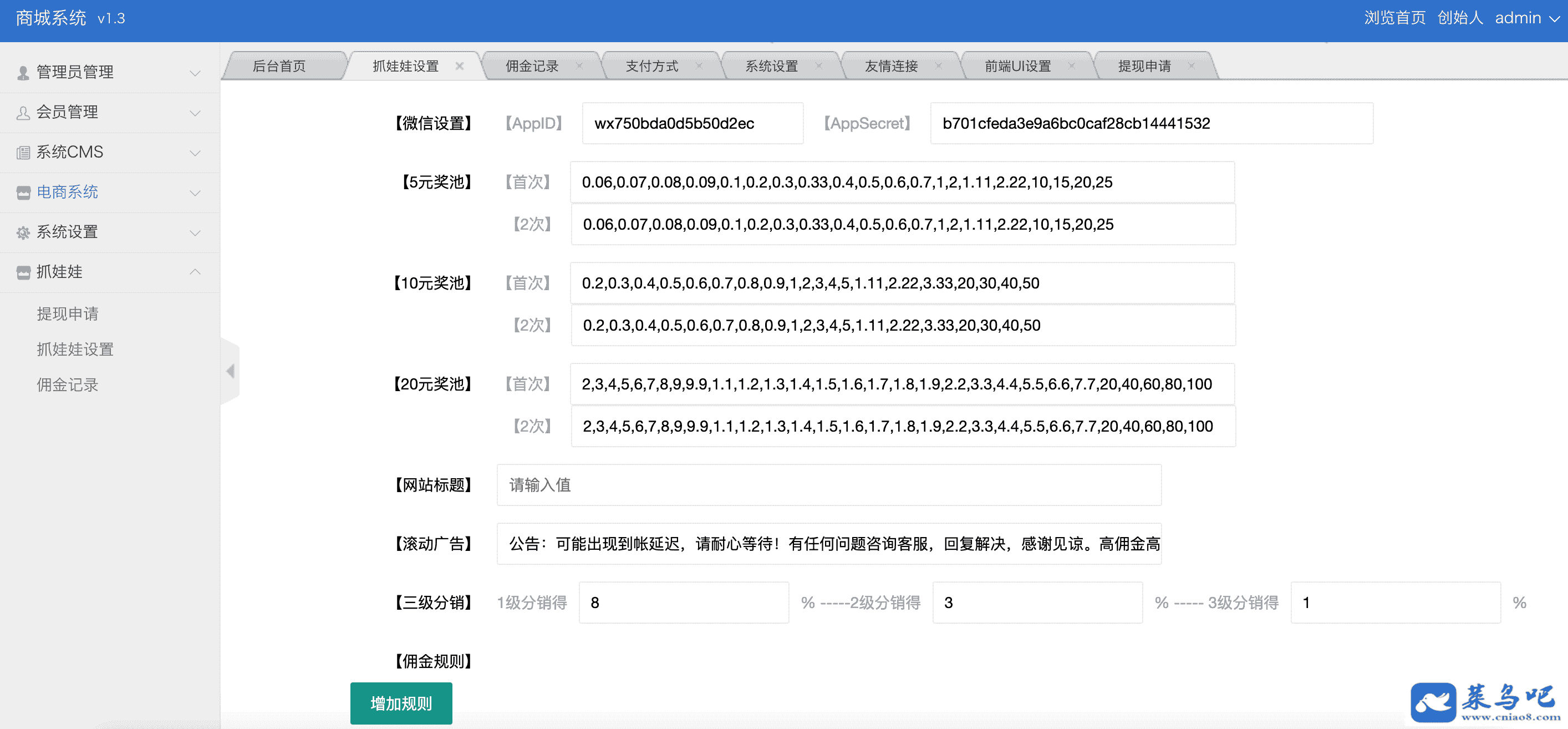
Task: Switch to the 前端UI设置 tab
Action: click(1017, 66)
